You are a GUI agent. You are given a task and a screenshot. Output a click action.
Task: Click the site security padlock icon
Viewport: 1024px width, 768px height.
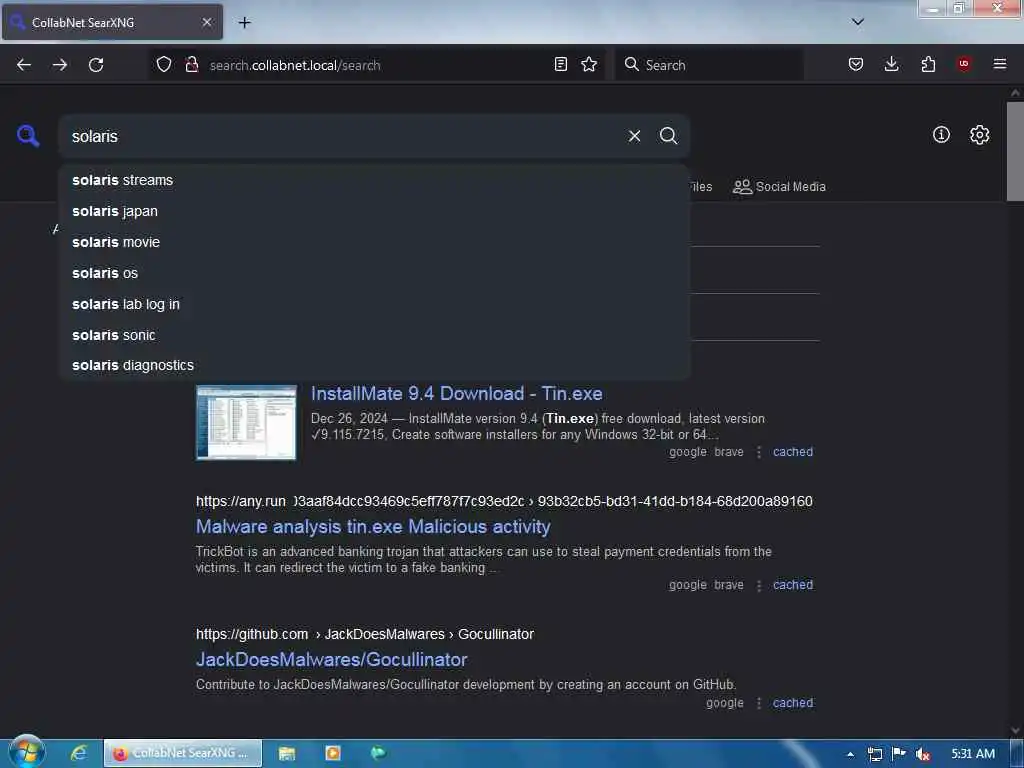[191, 64]
